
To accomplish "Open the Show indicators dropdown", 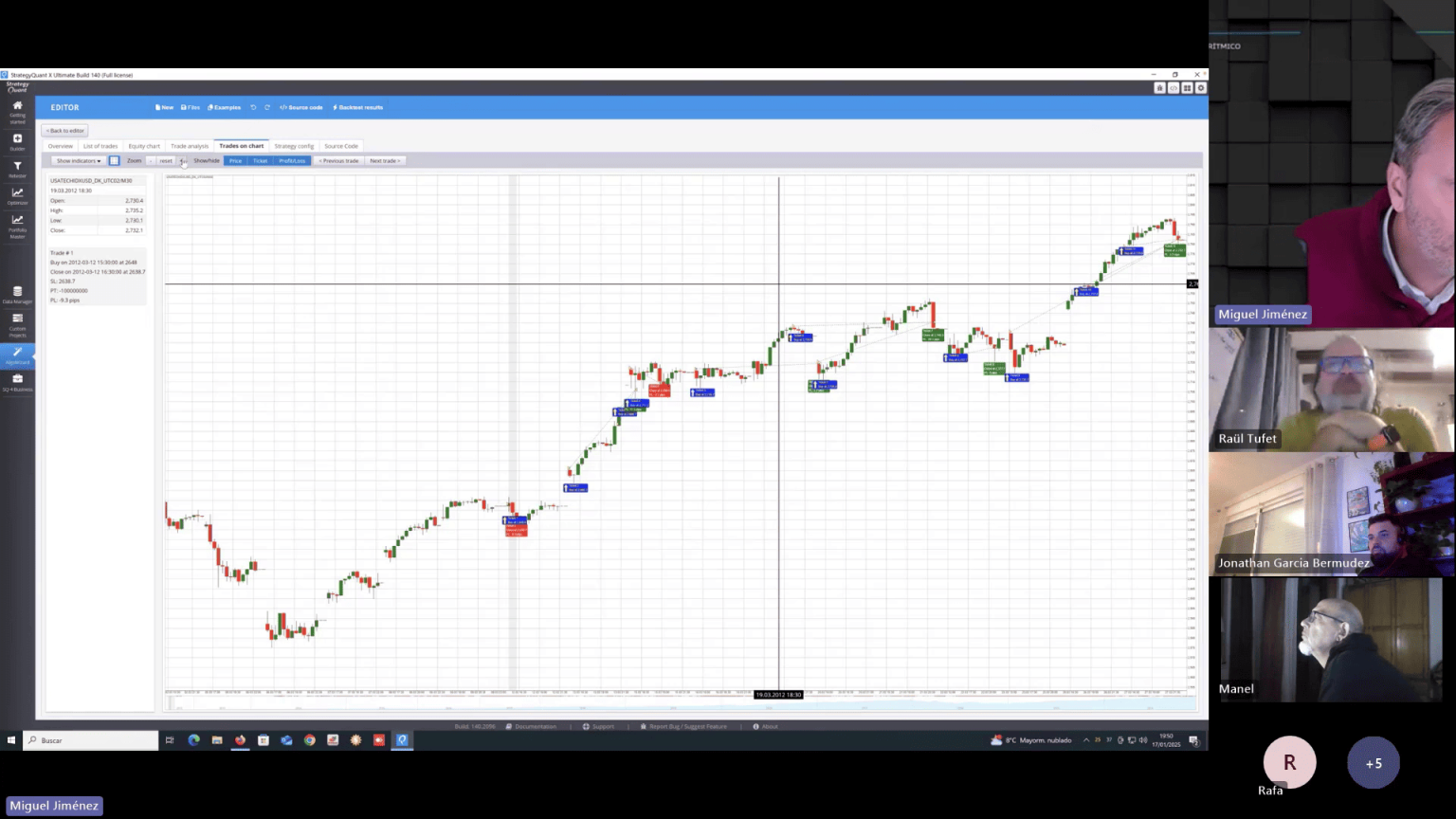I will click(77, 160).
